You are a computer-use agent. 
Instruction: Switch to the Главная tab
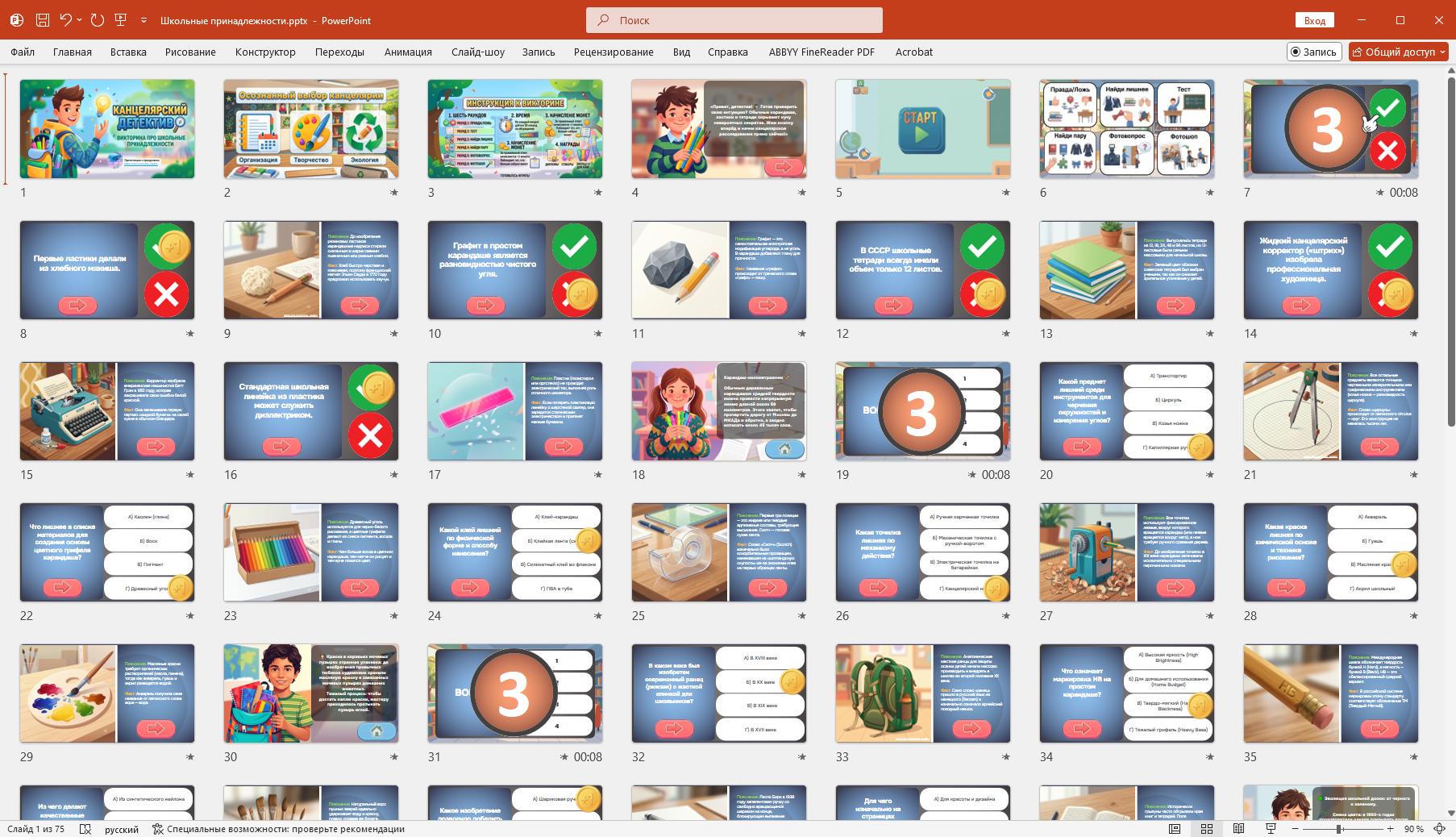(x=73, y=52)
